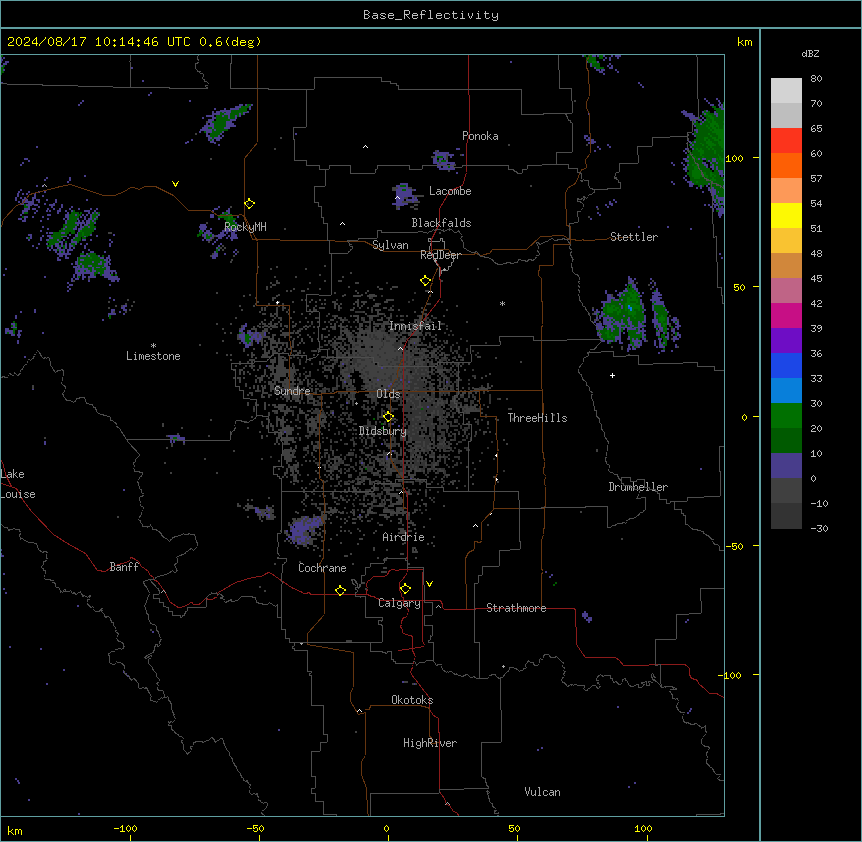Click the Lake Louise label
Viewport: 862px width, 842px height.
click(x=16, y=484)
